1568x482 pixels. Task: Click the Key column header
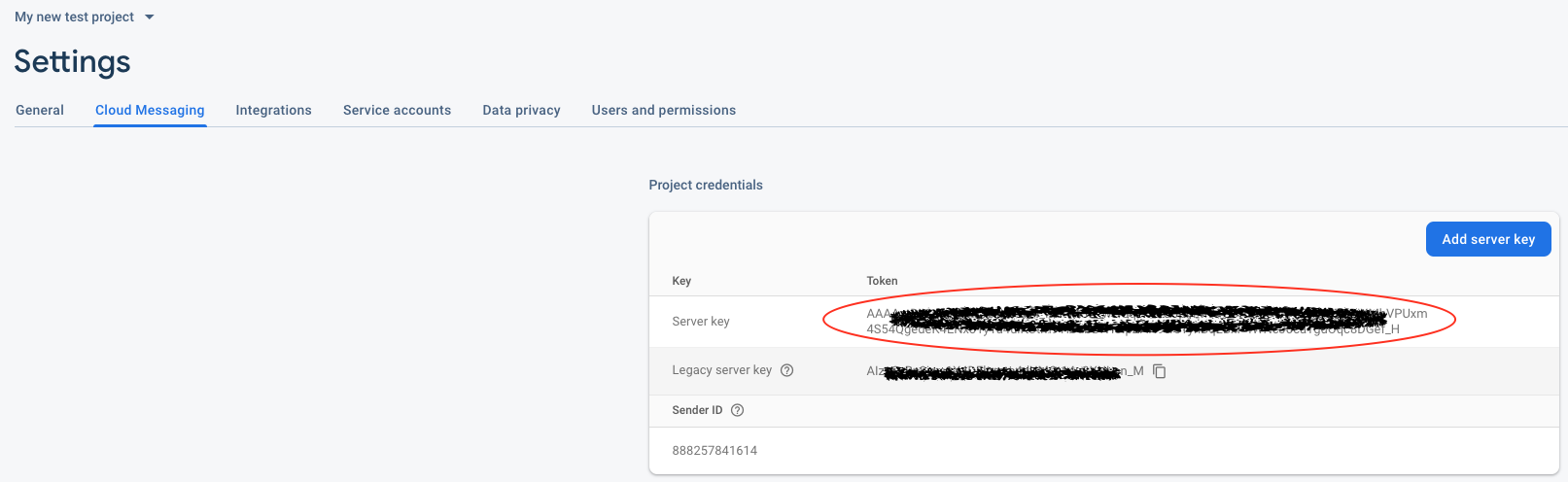click(681, 281)
